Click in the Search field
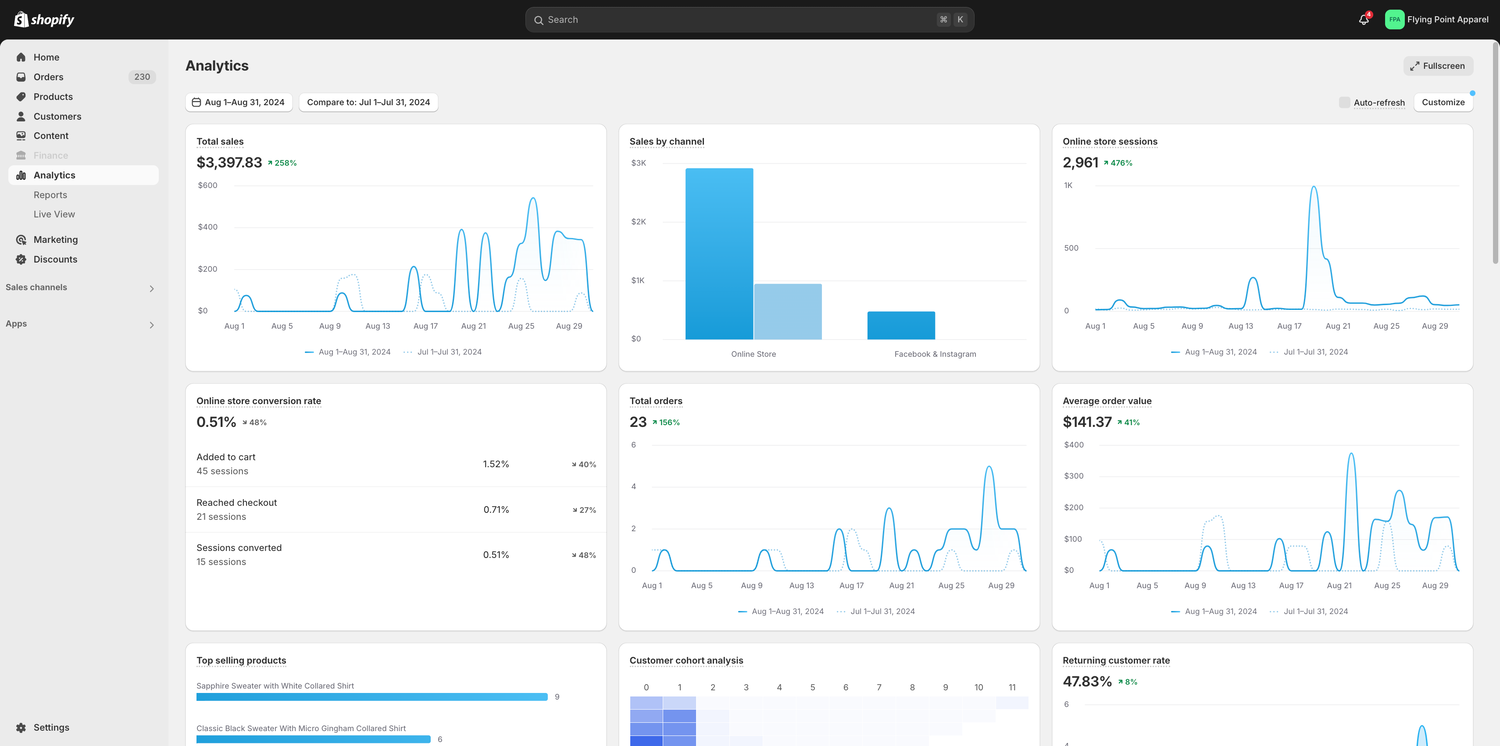Image resolution: width=1500 pixels, height=746 pixels. click(x=749, y=20)
